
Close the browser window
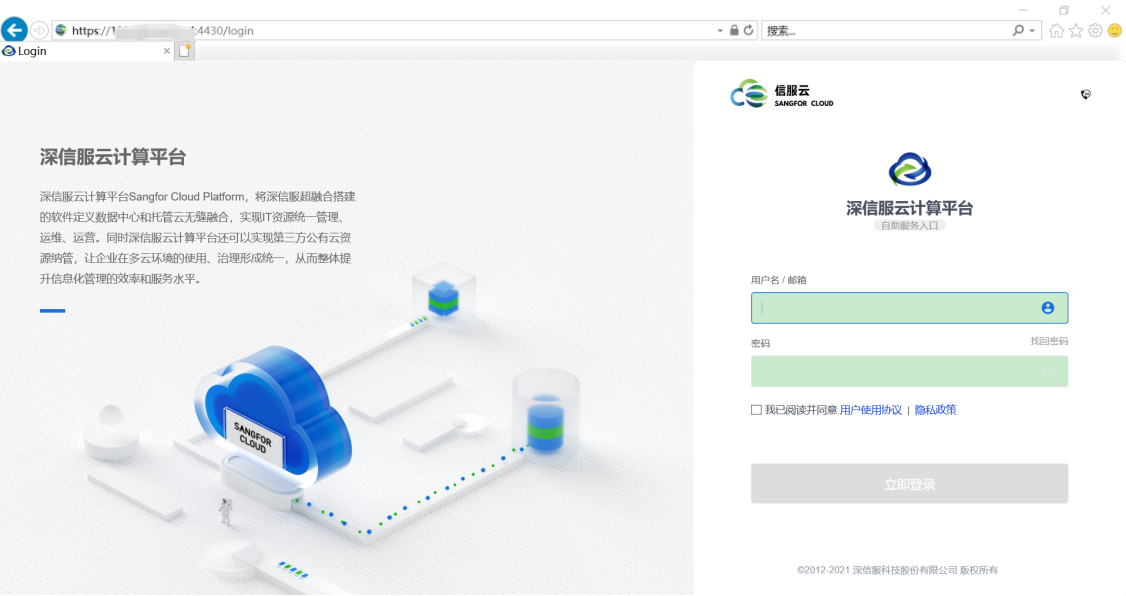(x=1106, y=10)
